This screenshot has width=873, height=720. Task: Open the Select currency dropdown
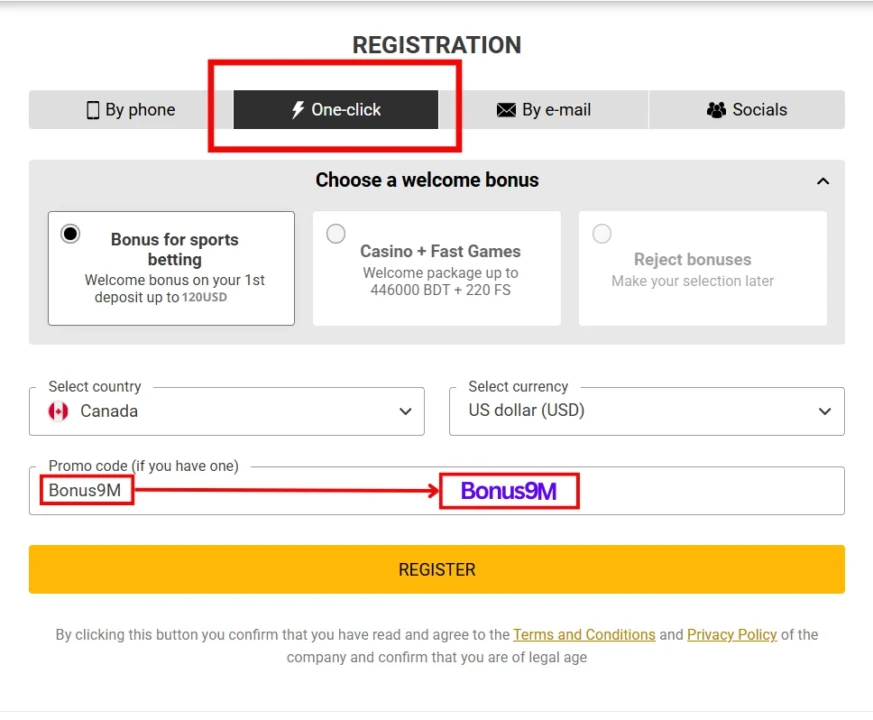coord(824,410)
